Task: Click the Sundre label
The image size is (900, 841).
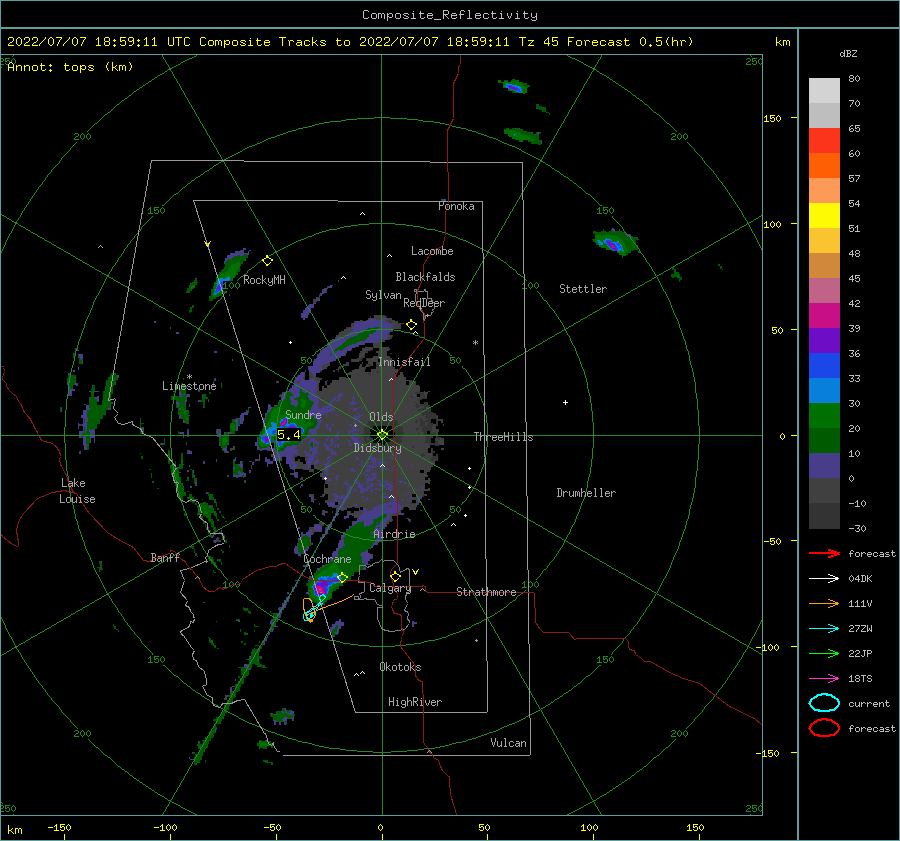Action: coord(303,414)
